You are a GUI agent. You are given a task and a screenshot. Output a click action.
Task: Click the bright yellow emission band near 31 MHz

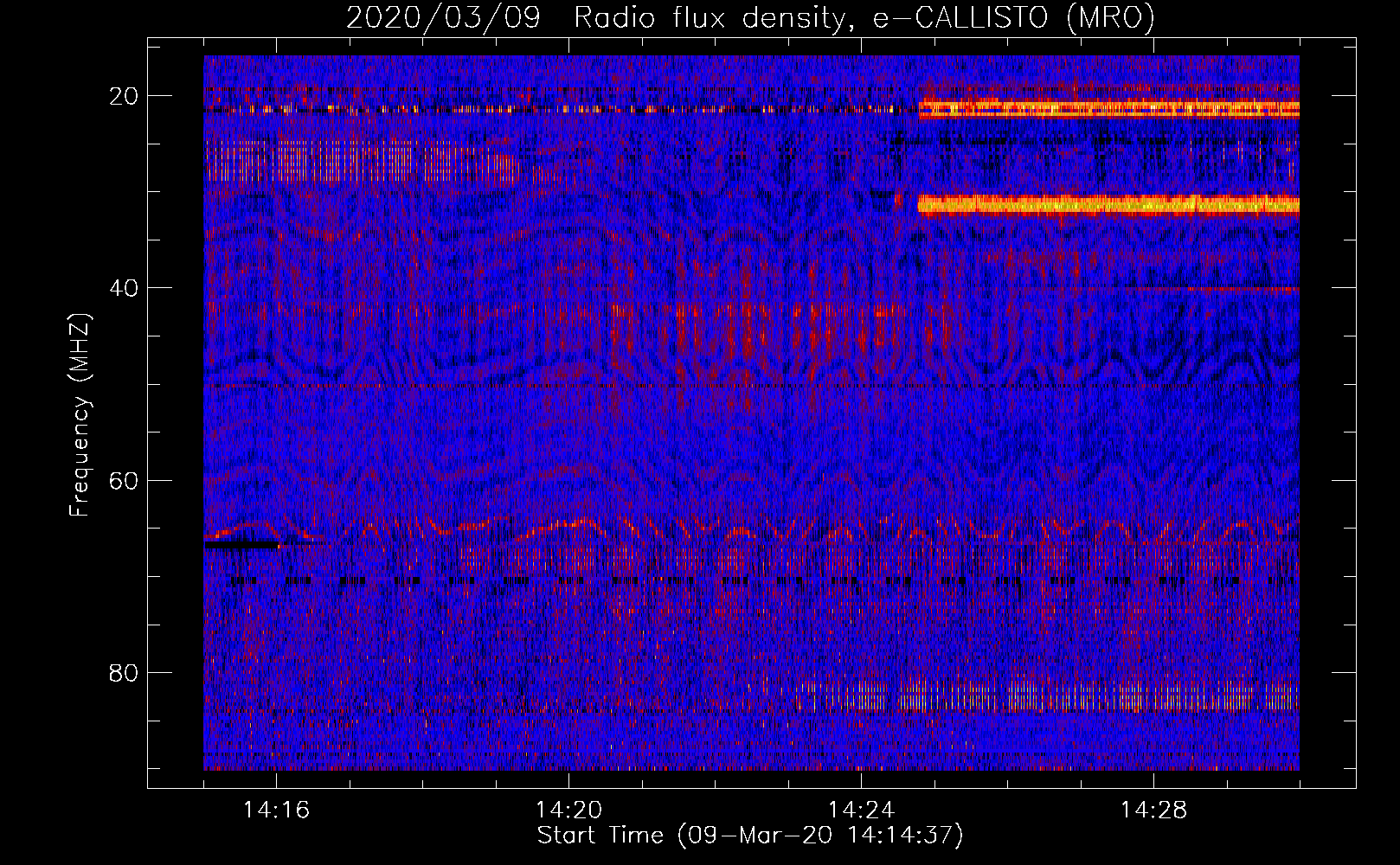click(x=1108, y=204)
